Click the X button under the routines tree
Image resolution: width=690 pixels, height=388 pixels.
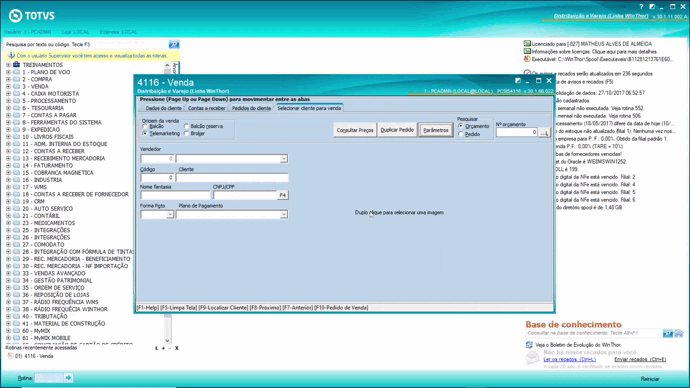pos(177,348)
